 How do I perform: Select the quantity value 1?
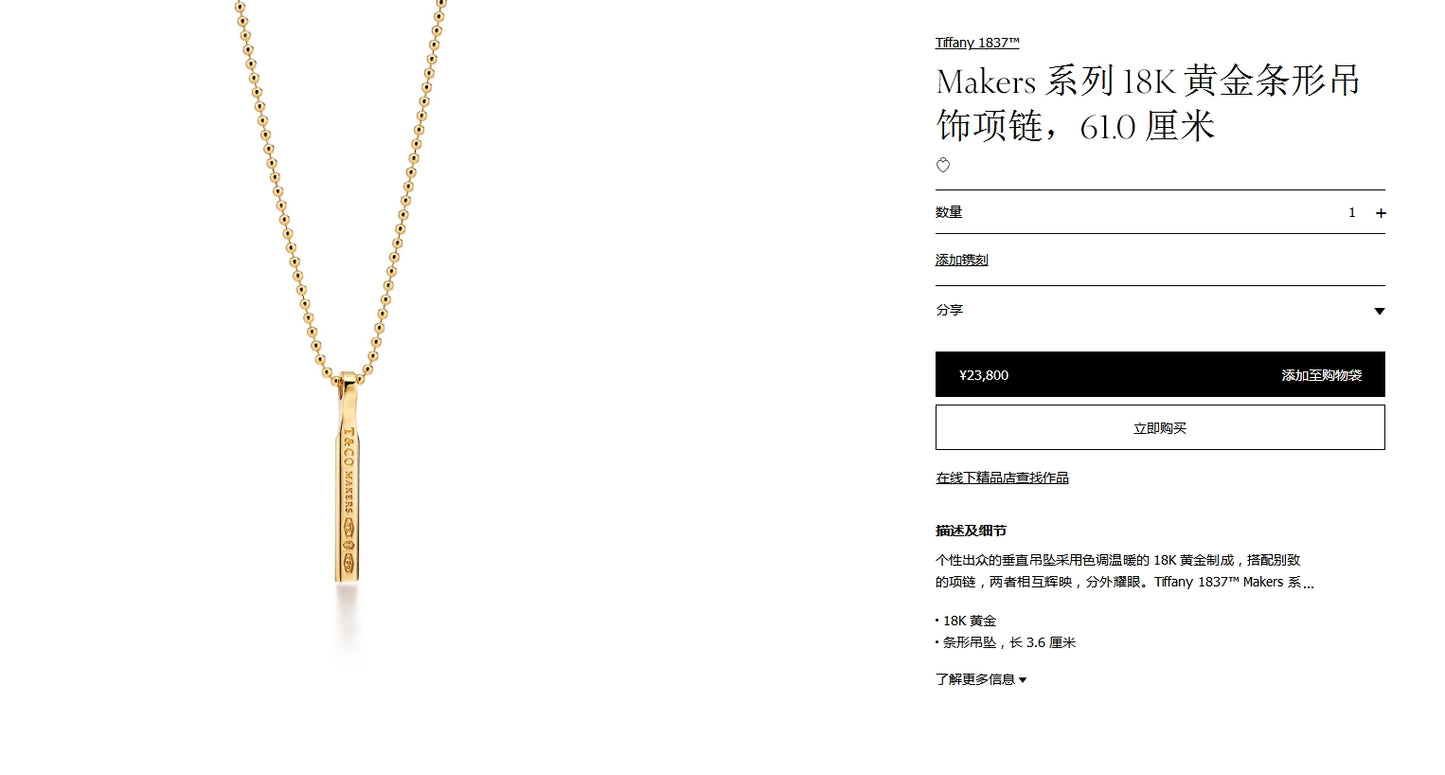1352,213
